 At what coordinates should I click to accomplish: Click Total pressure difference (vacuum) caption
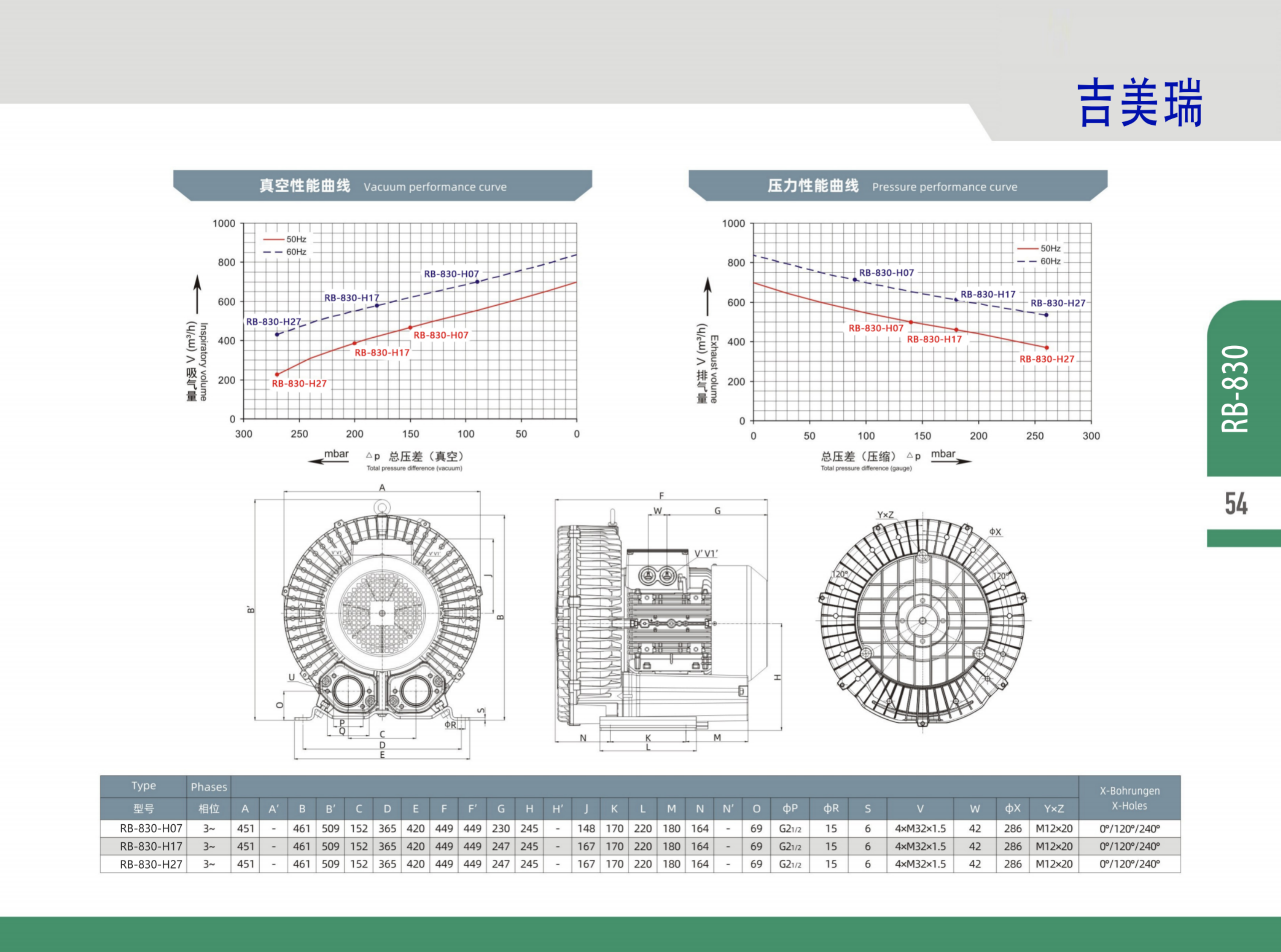click(x=414, y=468)
